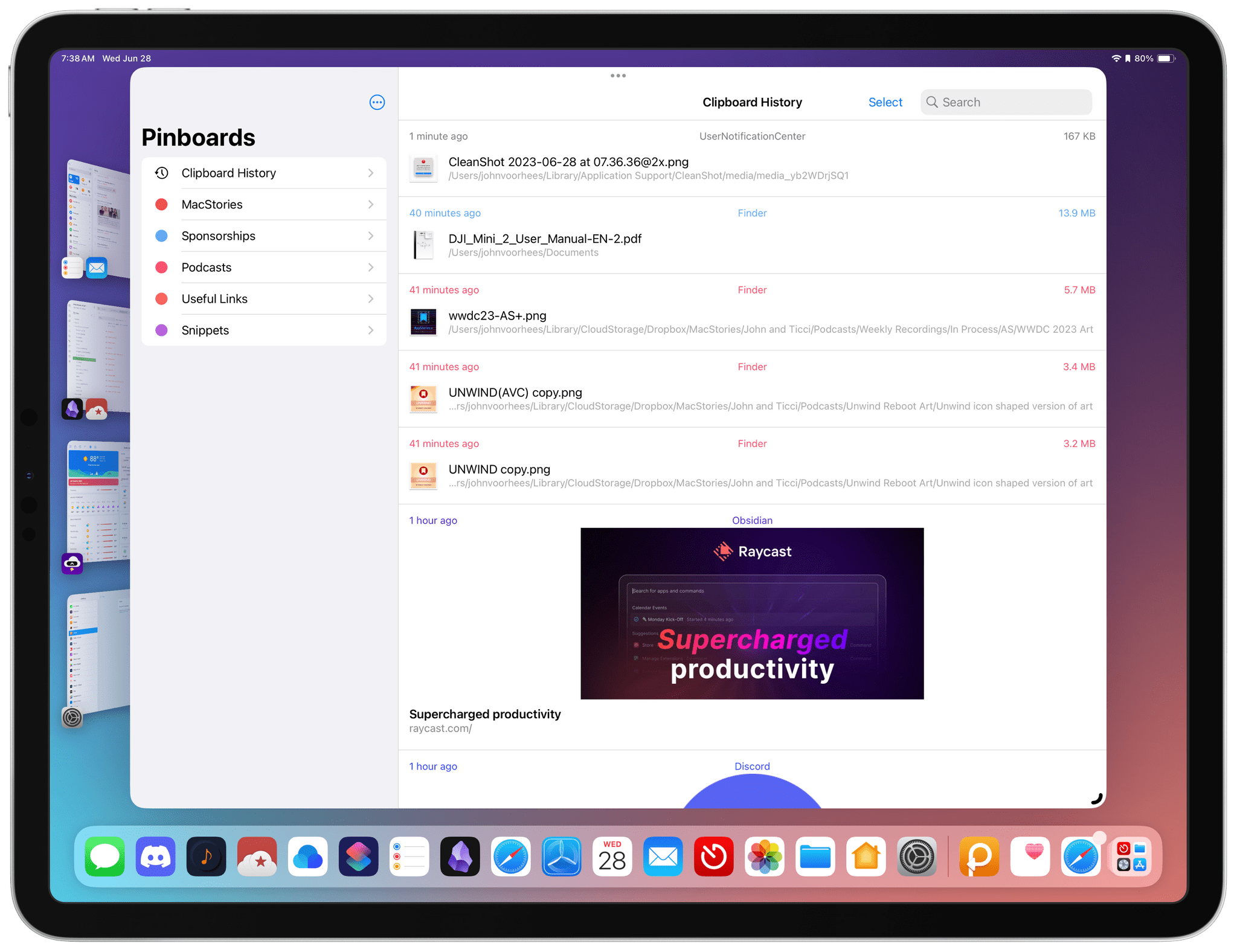Viewport: 1237px width, 952px height.
Task: Open Mail from the Dock
Action: [x=663, y=857]
